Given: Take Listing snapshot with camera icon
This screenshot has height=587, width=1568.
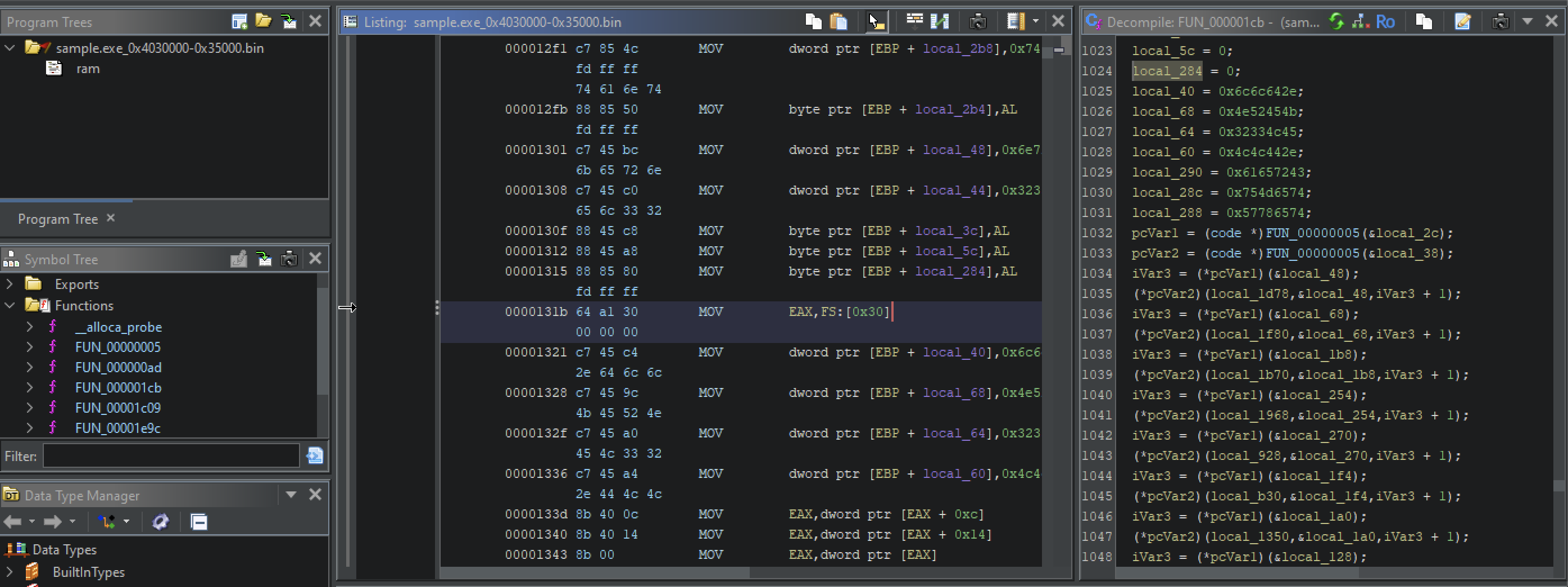Looking at the screenshot, I should (977, 22).
